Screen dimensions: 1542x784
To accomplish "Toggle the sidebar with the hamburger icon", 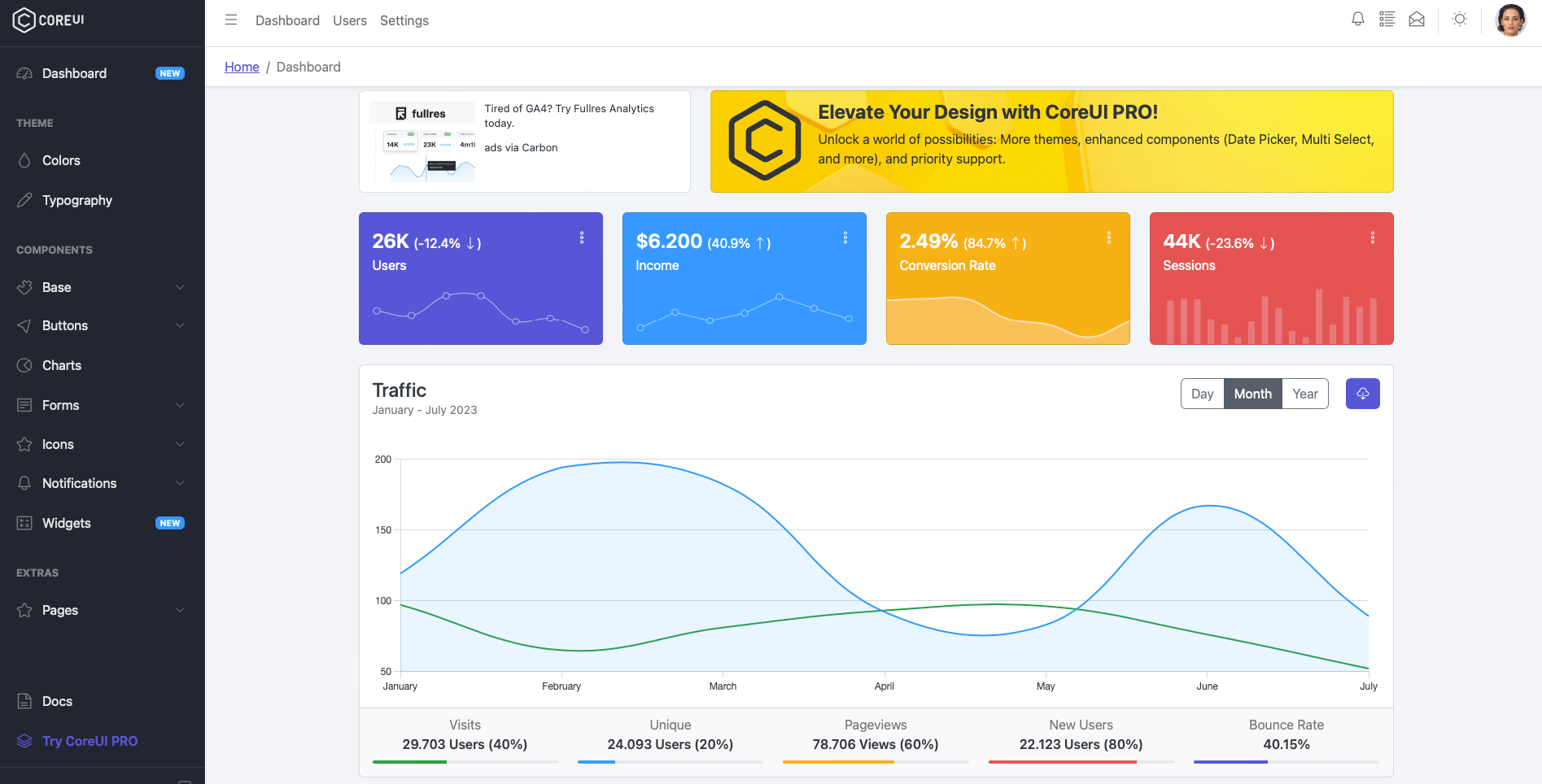I will pyautogui.click(x=231, y=20).
